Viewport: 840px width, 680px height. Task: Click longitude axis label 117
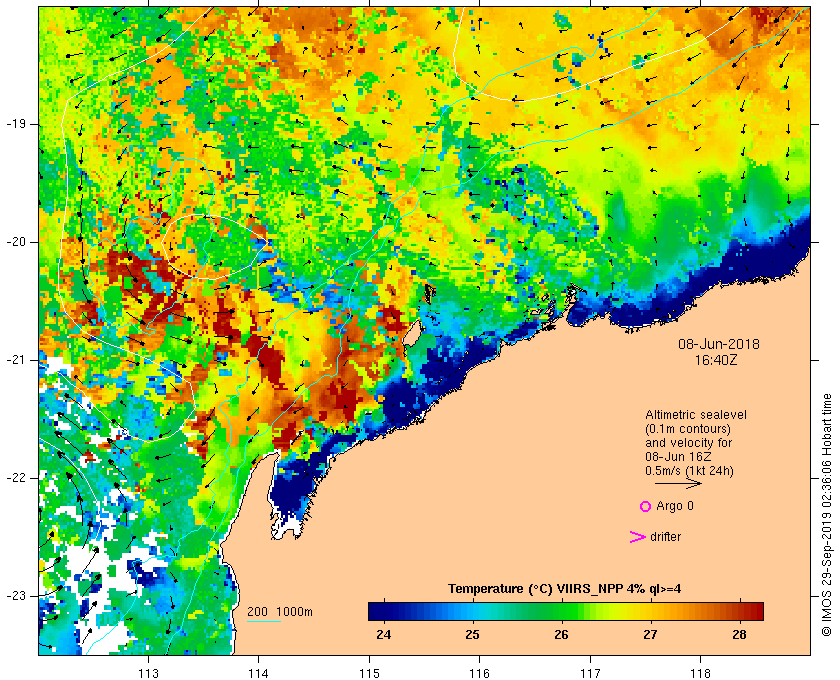coord(590,674)
